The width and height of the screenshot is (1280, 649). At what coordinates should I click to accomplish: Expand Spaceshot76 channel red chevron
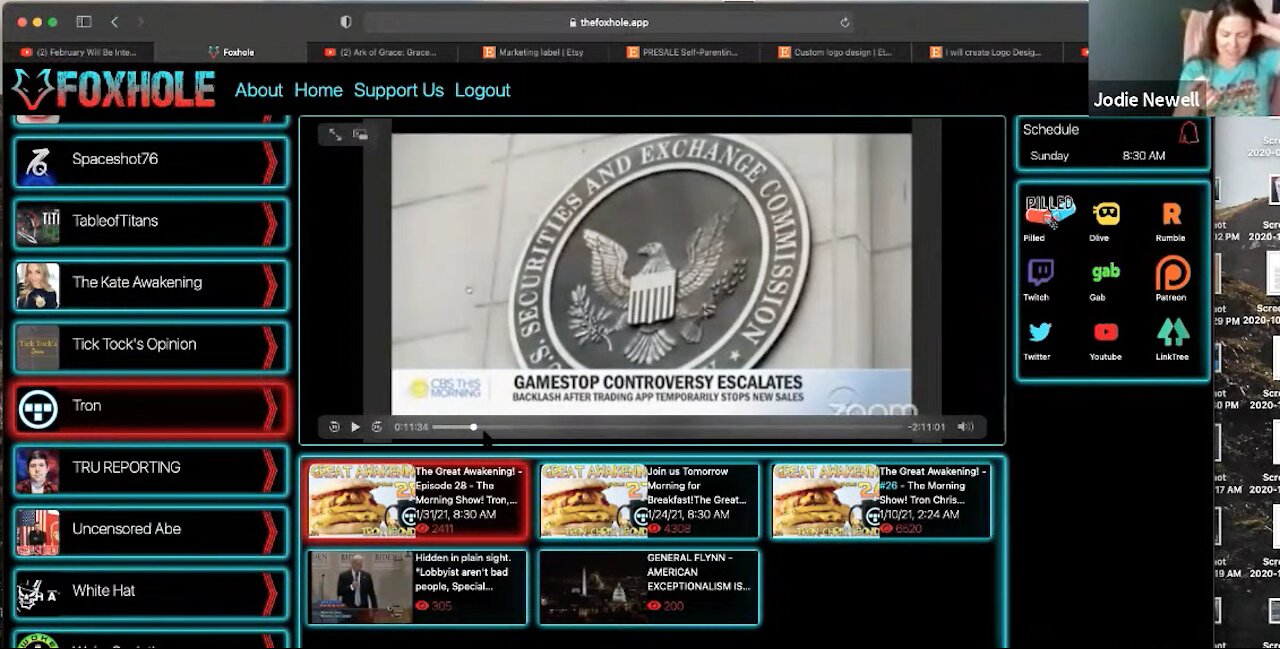[270, 162]
